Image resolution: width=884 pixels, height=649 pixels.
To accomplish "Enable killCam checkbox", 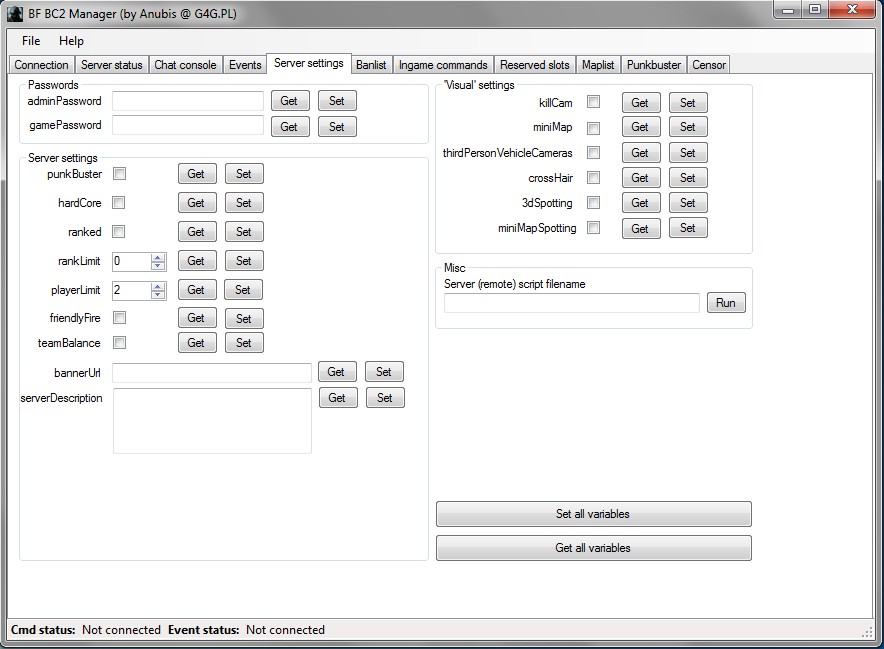I will pos(594,102).
